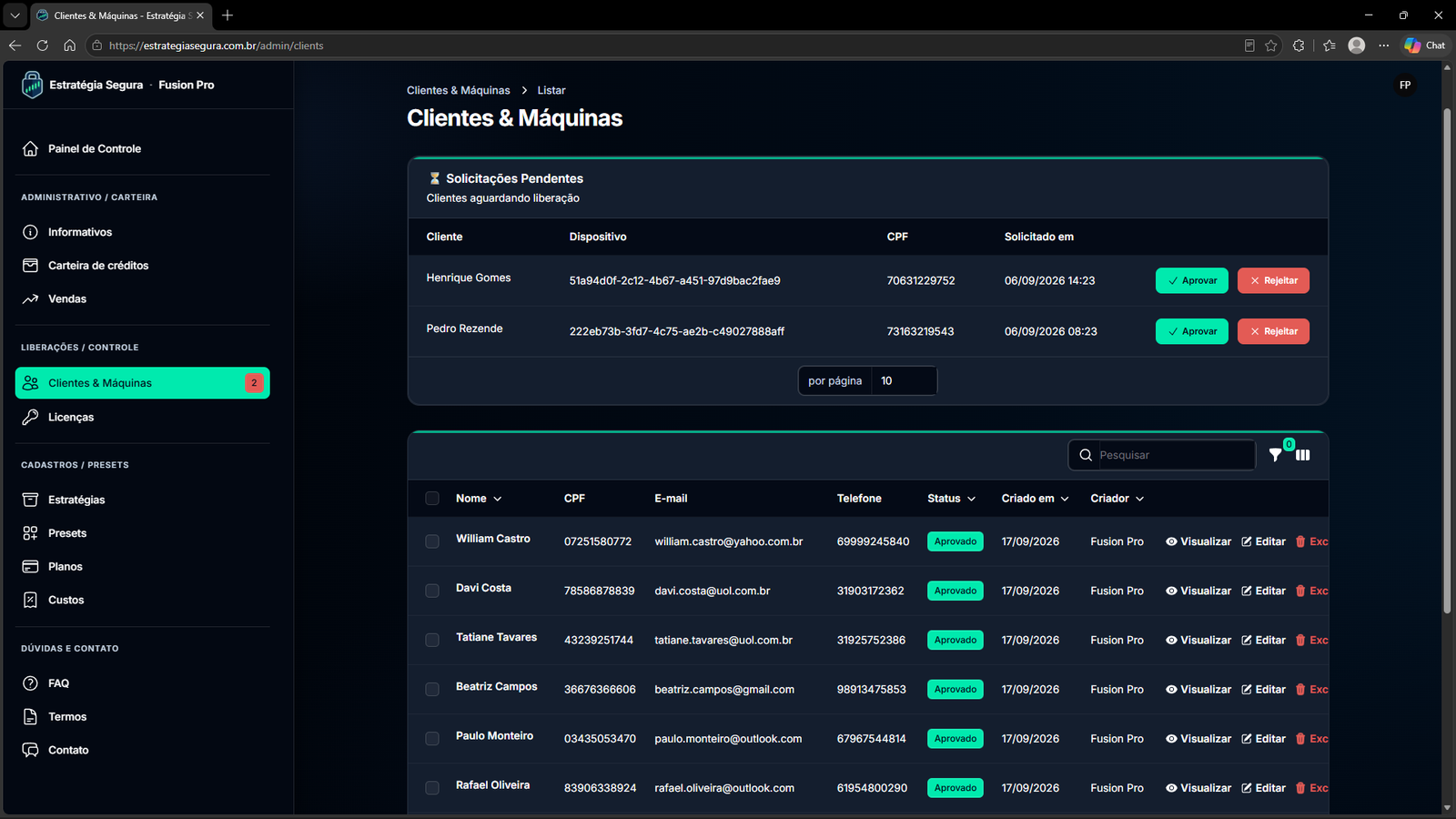Image resolution: width=1456 pixels, height=819 pixels.
Task: Open the Copilot Chat button
Action: pyautogui.click(x=1424, y=45)
